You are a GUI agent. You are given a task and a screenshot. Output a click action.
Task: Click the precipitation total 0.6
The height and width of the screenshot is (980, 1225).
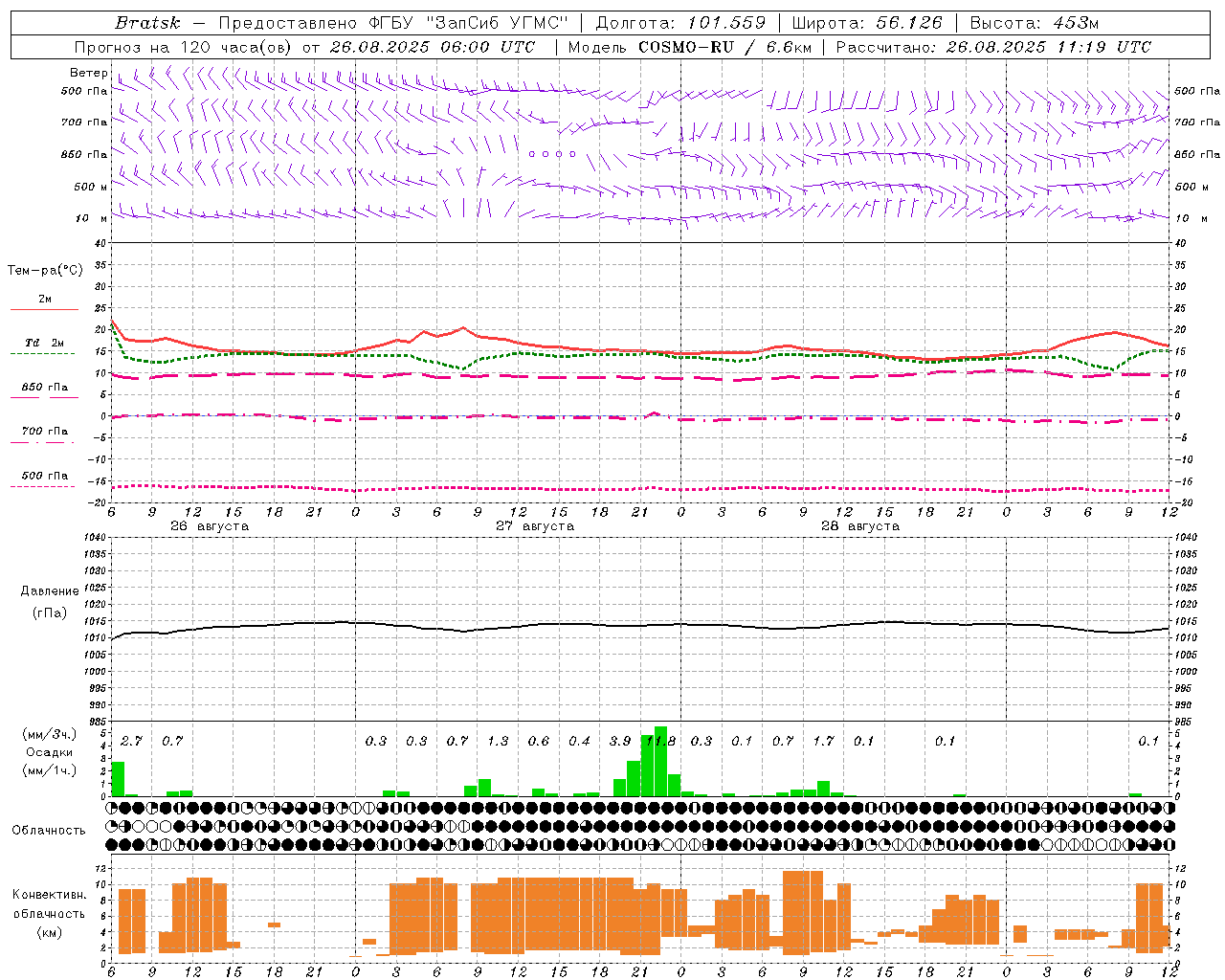pos(539,741)
